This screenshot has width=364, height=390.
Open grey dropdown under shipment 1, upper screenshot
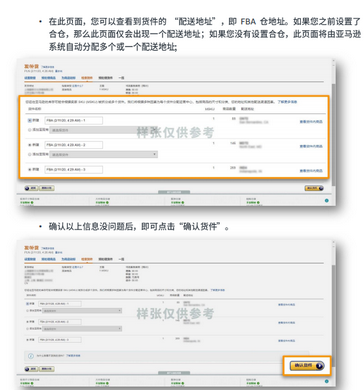104,130
